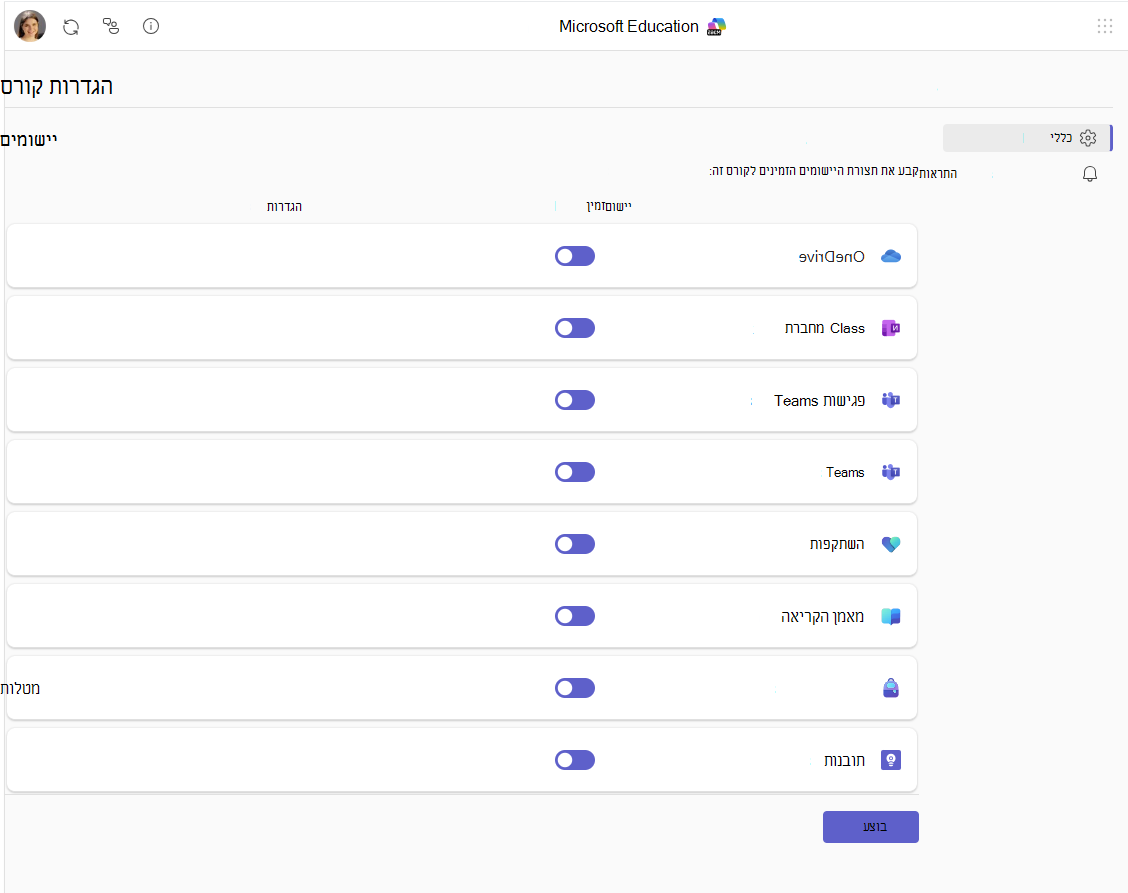Toggle the מטלות assignments switch
Viewport: 1128px width, 893px height.
click(575, 688)
